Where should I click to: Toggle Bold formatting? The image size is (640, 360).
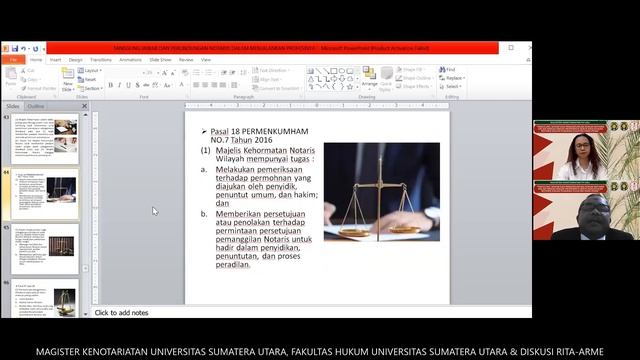[111, 85]
